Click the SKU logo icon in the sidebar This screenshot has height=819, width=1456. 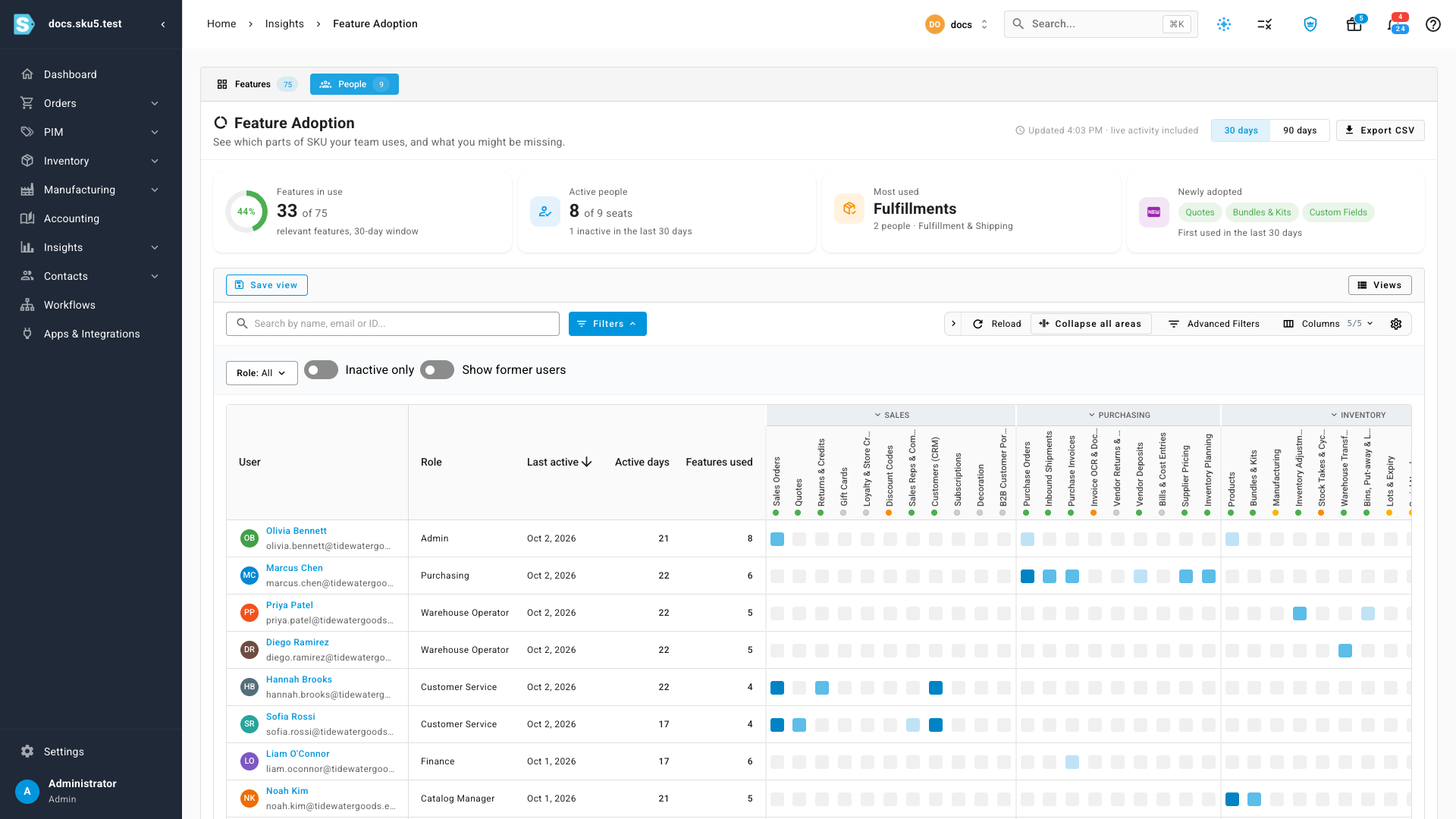click(24, 24)
